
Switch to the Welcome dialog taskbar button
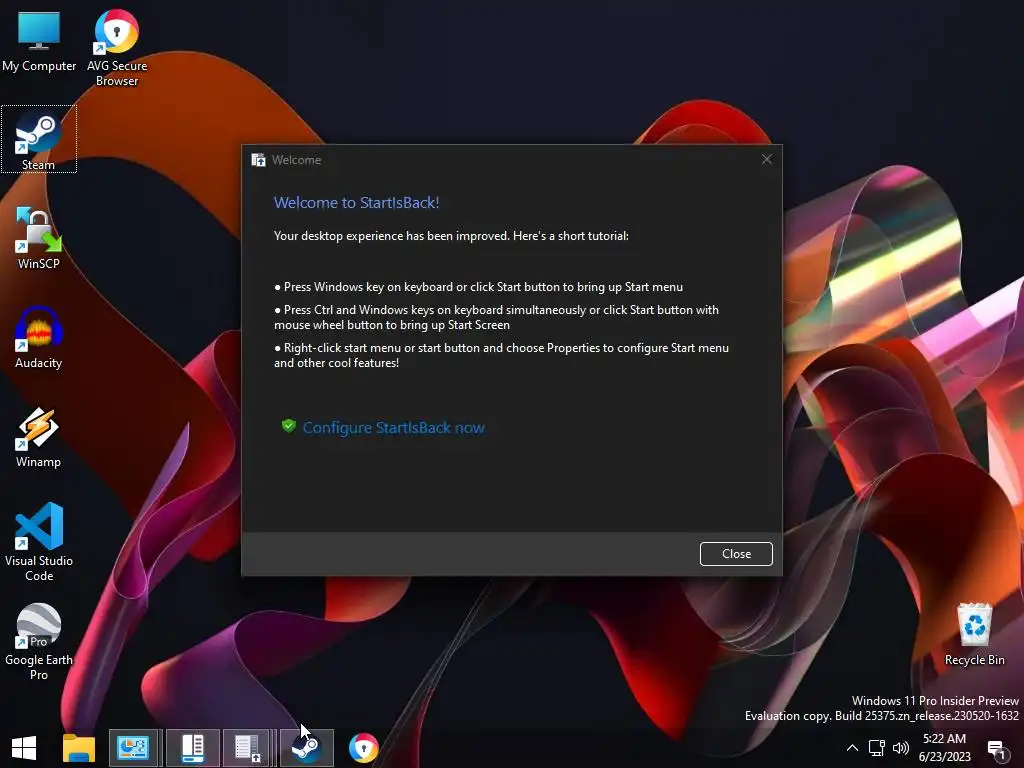point(248,748)
